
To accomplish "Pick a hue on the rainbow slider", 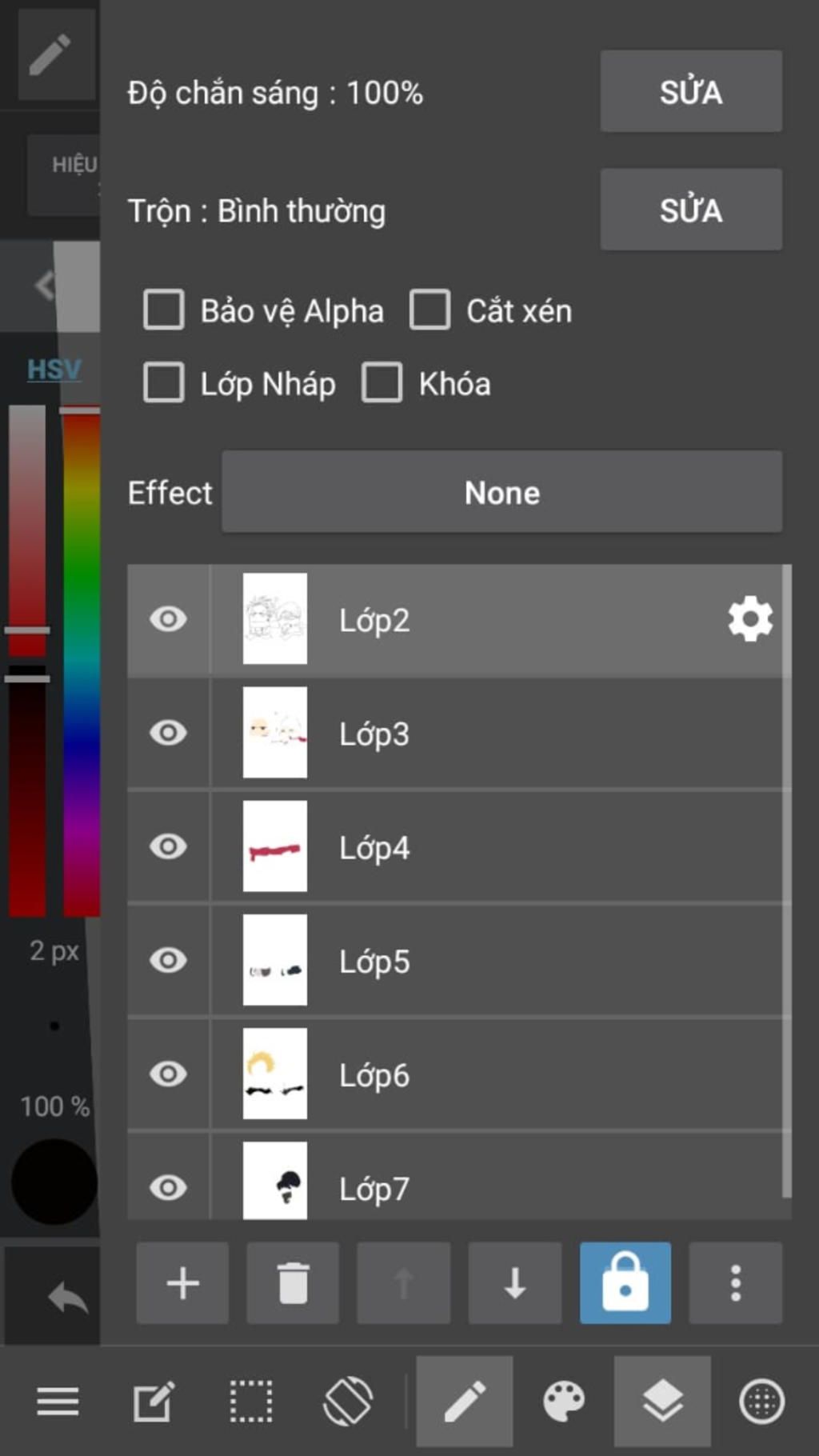I will (82, 662).
